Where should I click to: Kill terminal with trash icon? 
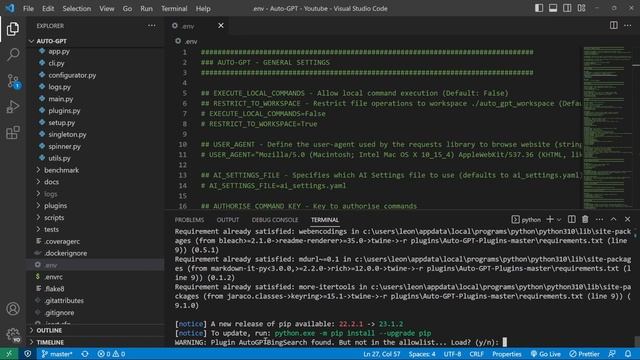(x=585, y=220)
